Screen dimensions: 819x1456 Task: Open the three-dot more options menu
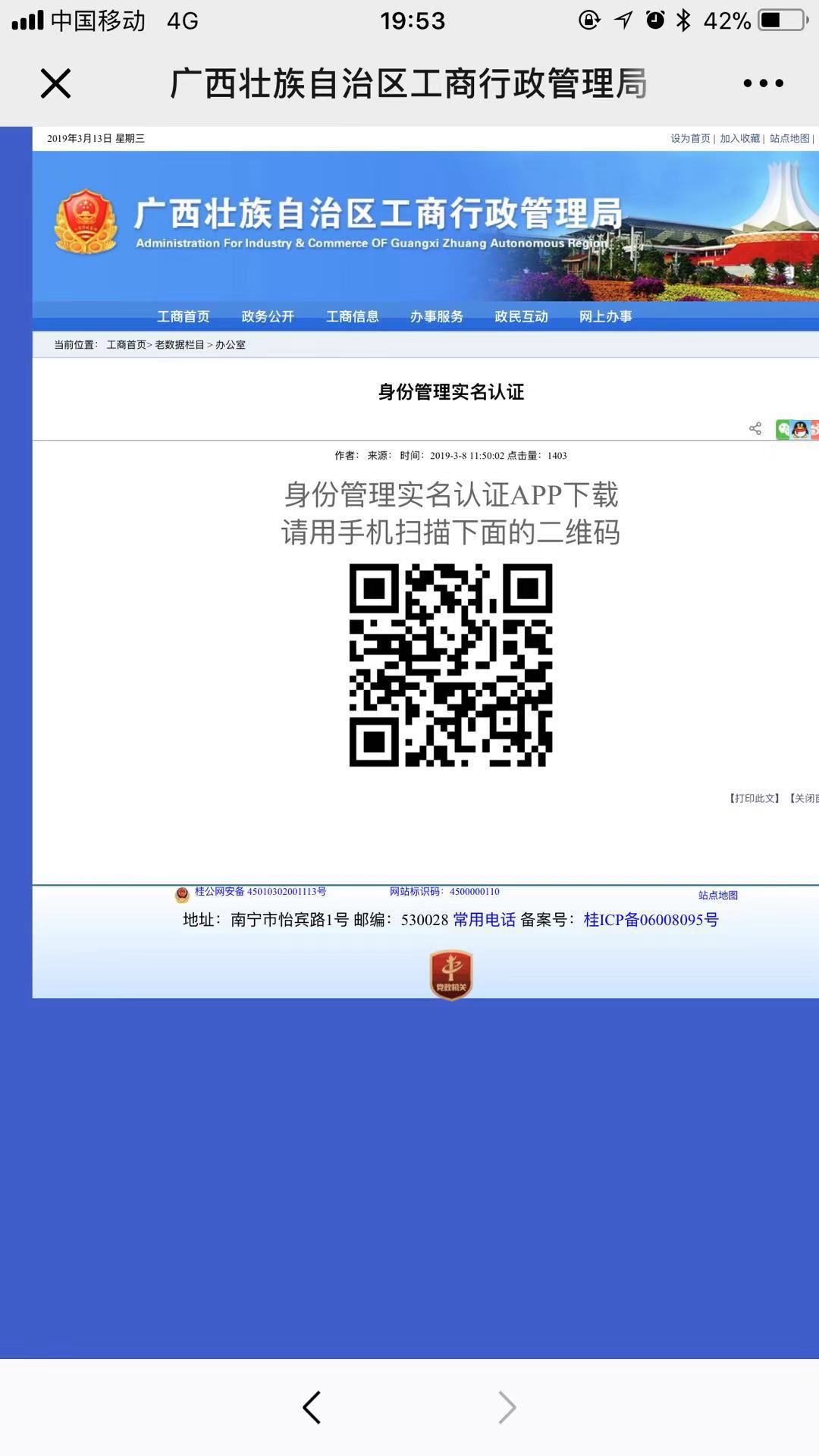(763, 83)
